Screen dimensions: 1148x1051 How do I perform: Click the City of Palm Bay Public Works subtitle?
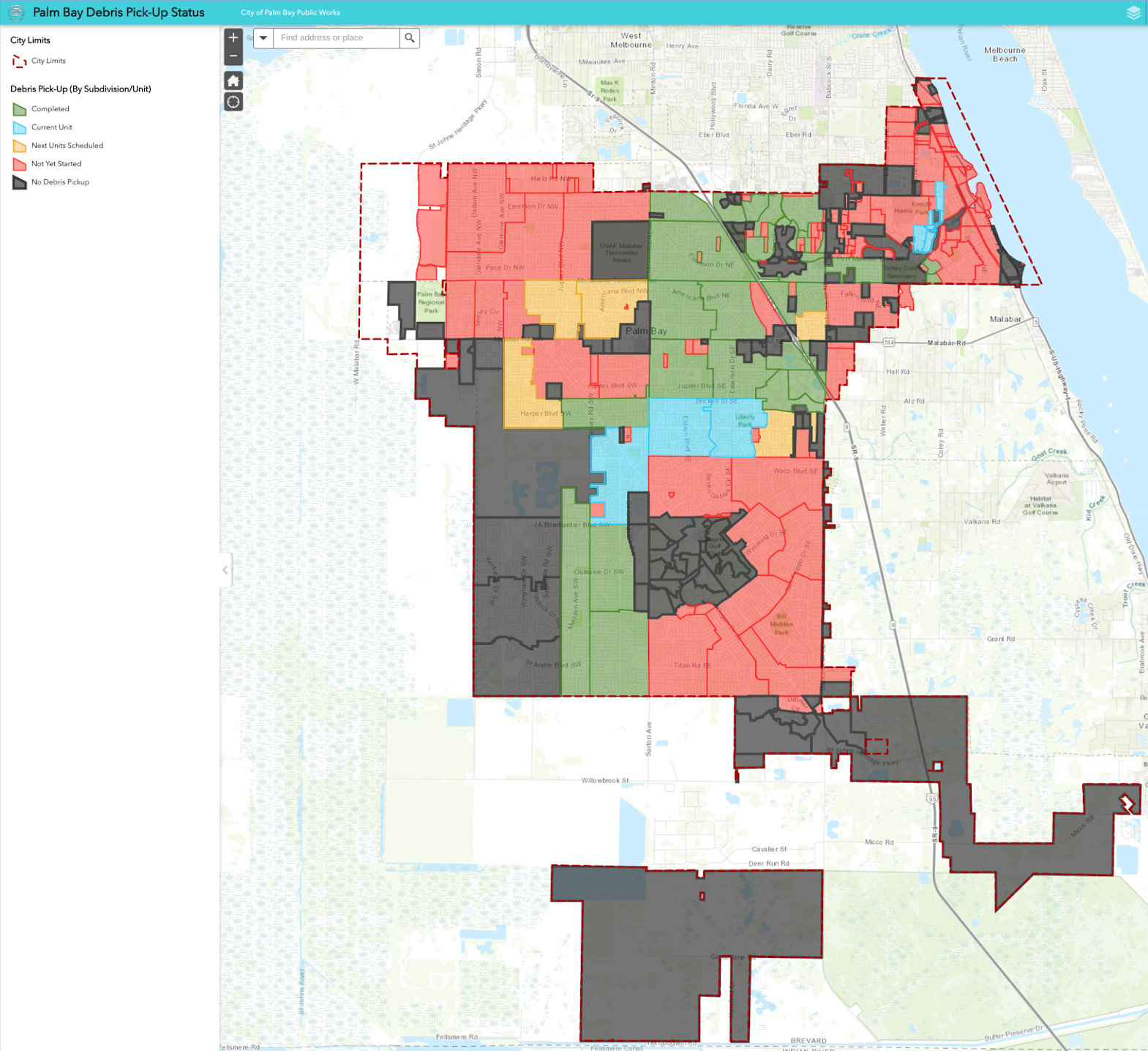tap(290, 12)
